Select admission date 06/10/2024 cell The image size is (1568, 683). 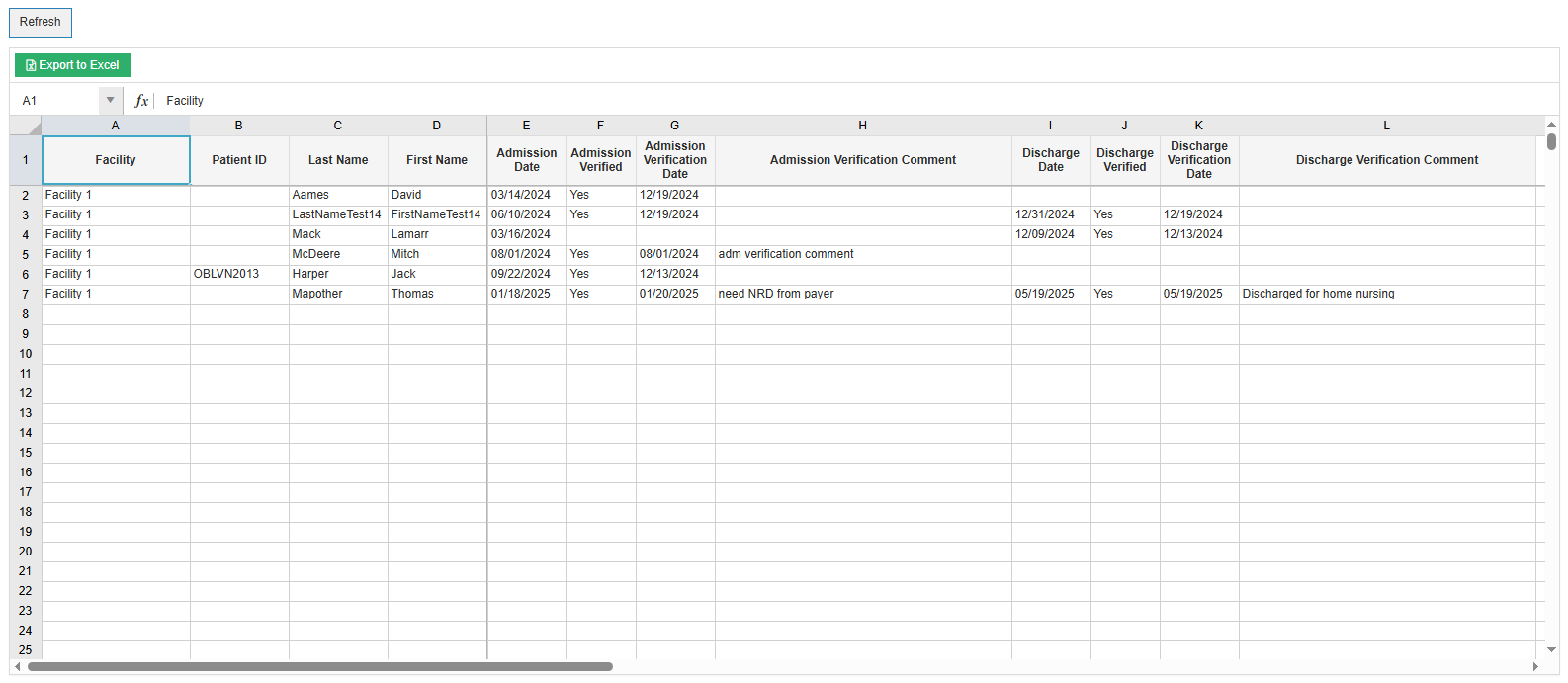527,215
